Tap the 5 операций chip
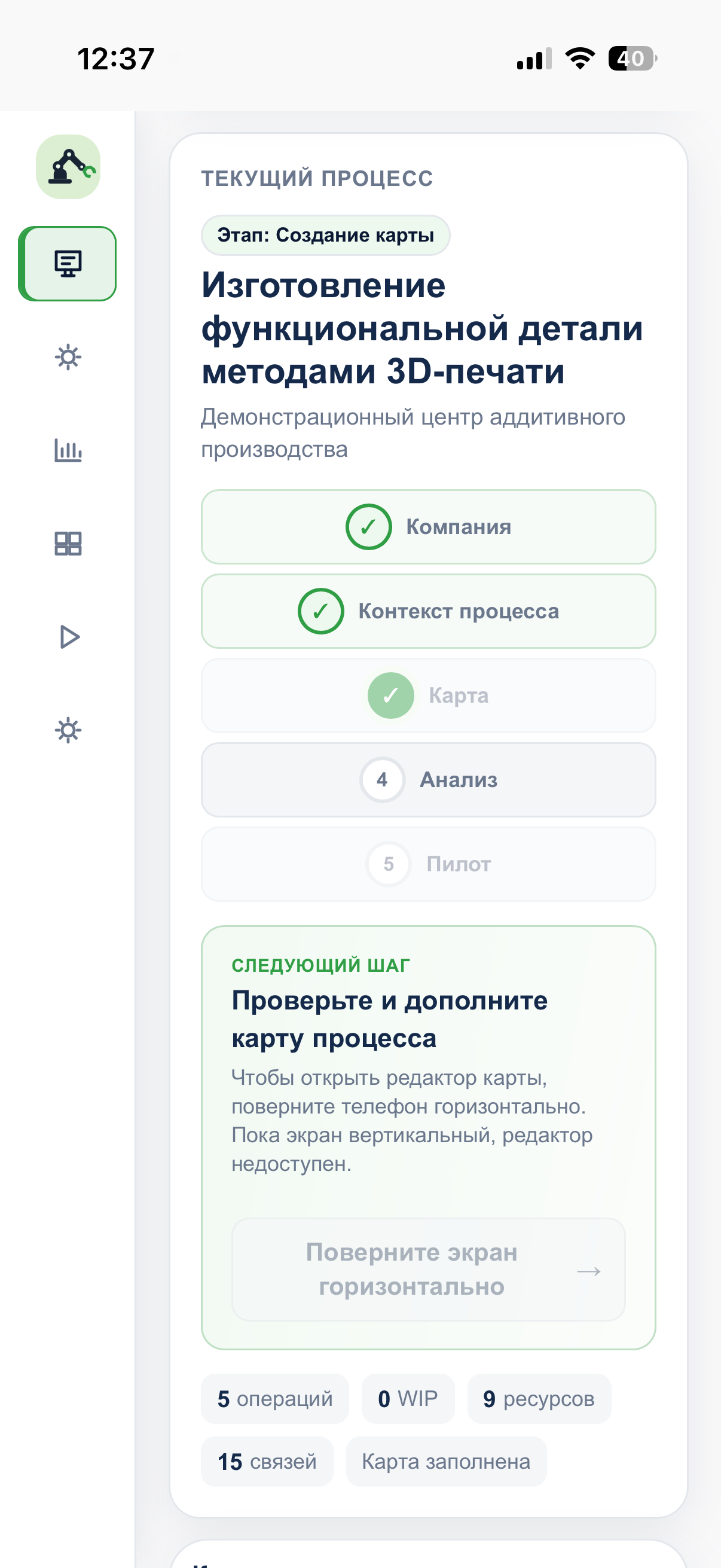The height and width of the screenshot is (1568, 721). click(275, 1399)
